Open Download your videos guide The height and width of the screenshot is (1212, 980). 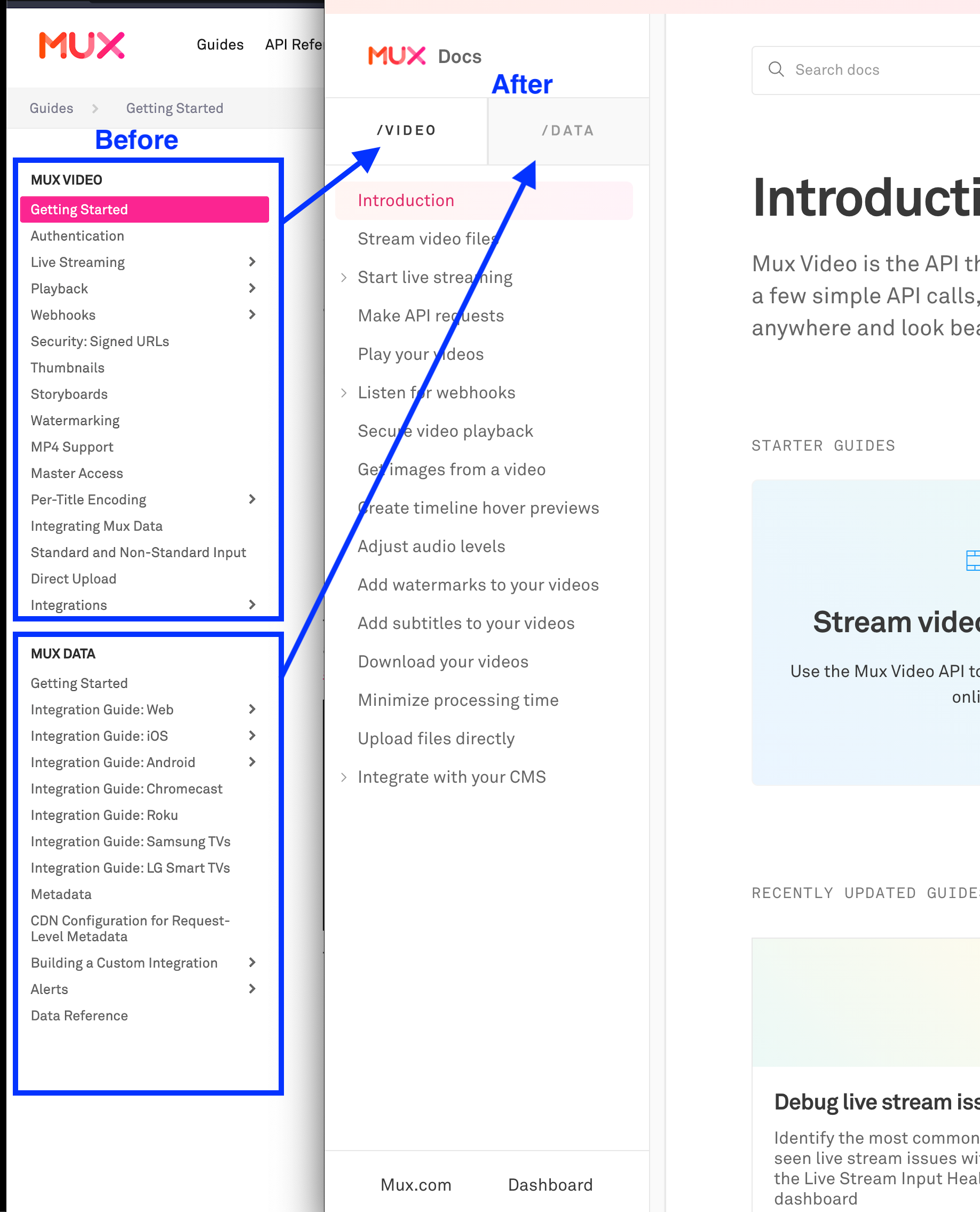[443, 662]
